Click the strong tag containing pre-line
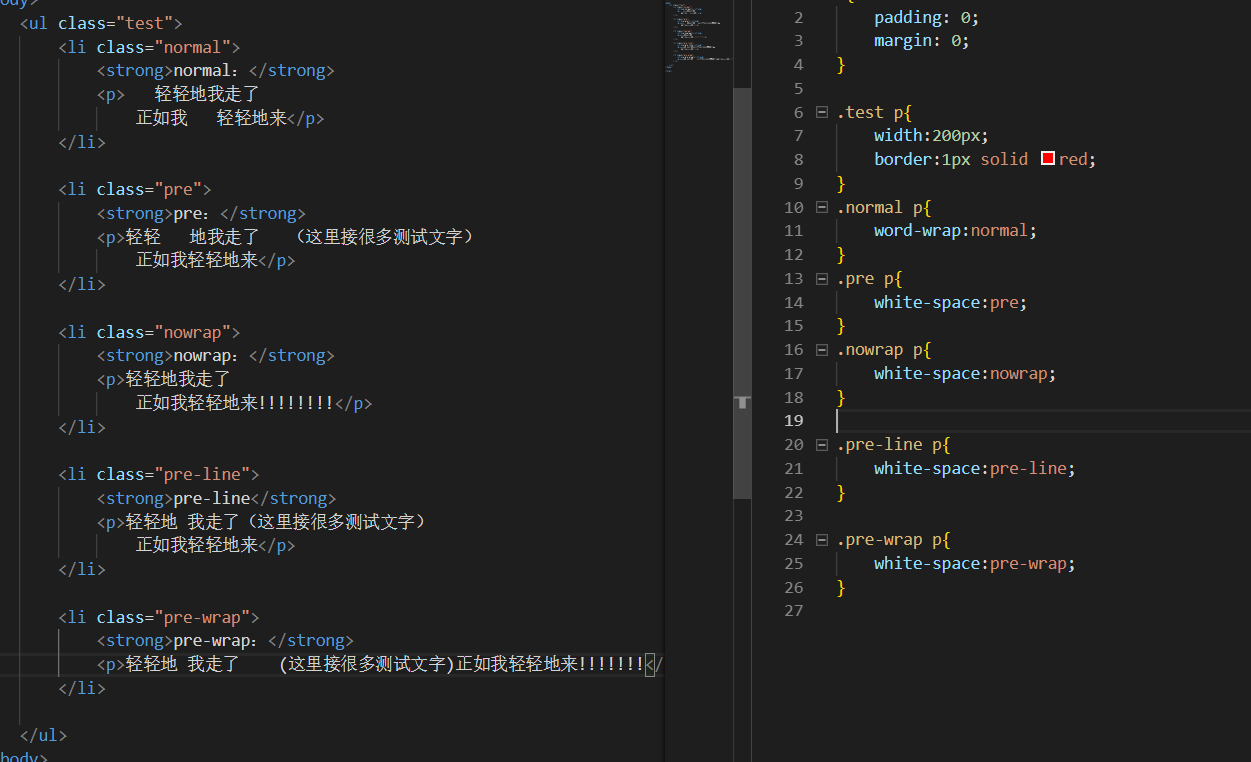This screenshot has height=762, width=1251. tap(216, 498)
